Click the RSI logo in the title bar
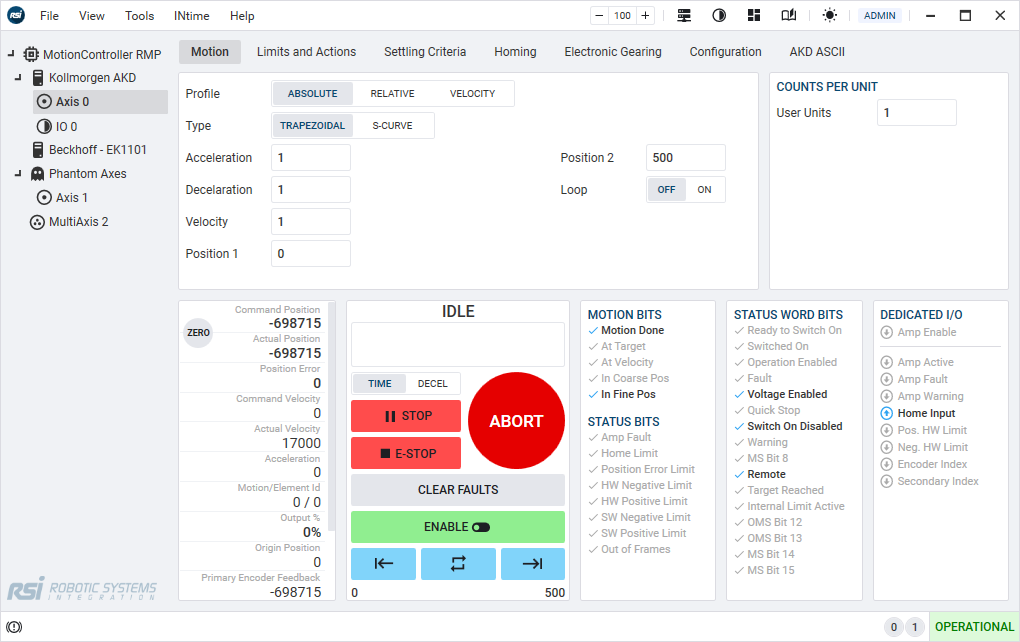1020x642 pixels. (x=16, y=15)
